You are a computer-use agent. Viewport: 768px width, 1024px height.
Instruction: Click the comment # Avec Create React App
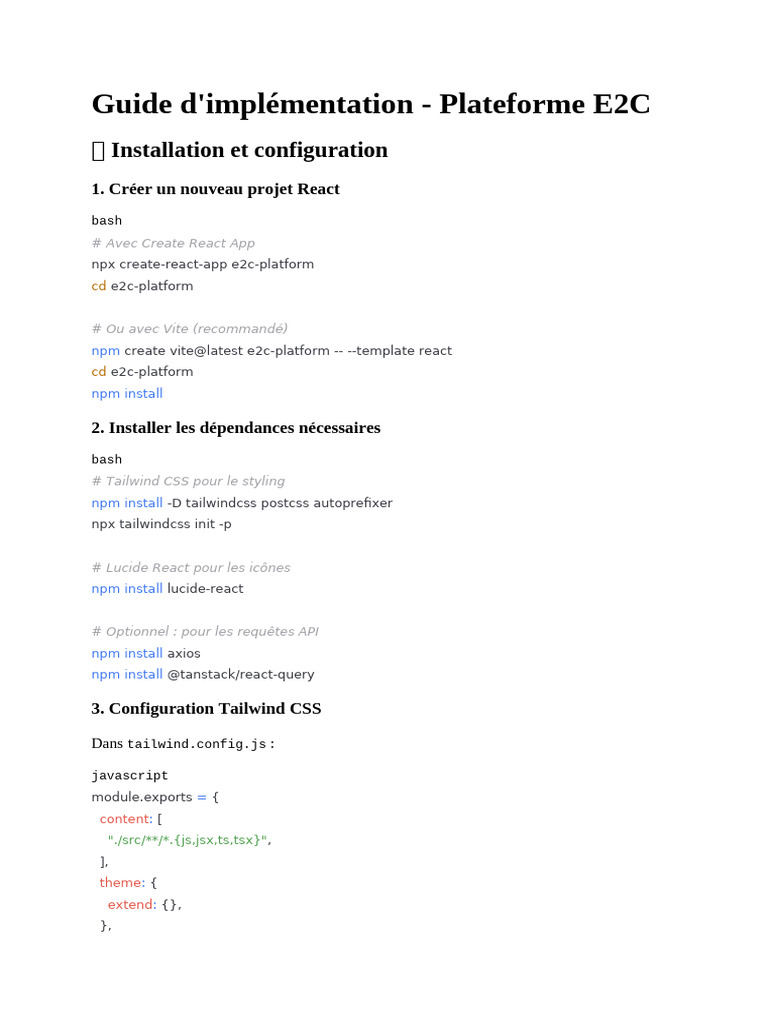point(173,243)
